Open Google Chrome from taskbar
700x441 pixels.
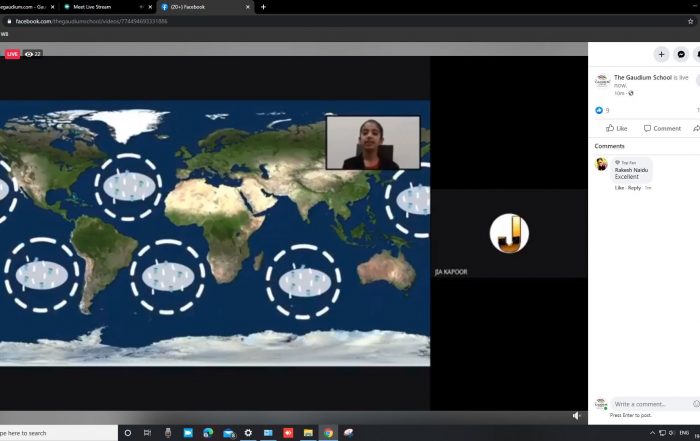[x=328, y=433]
